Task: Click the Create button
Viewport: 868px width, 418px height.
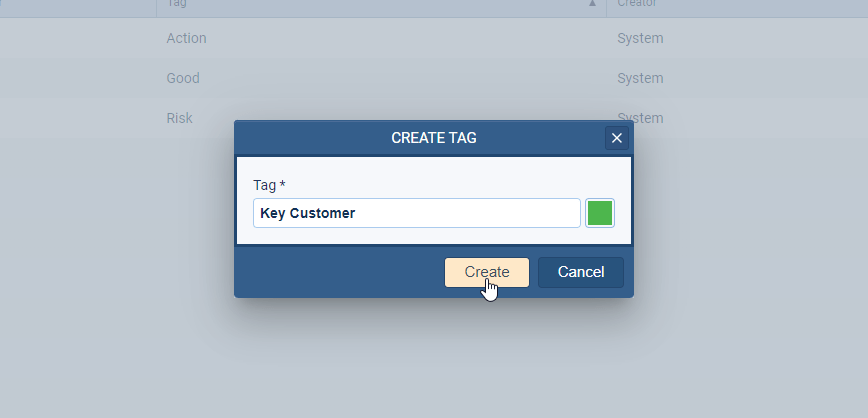Action: 487,272
